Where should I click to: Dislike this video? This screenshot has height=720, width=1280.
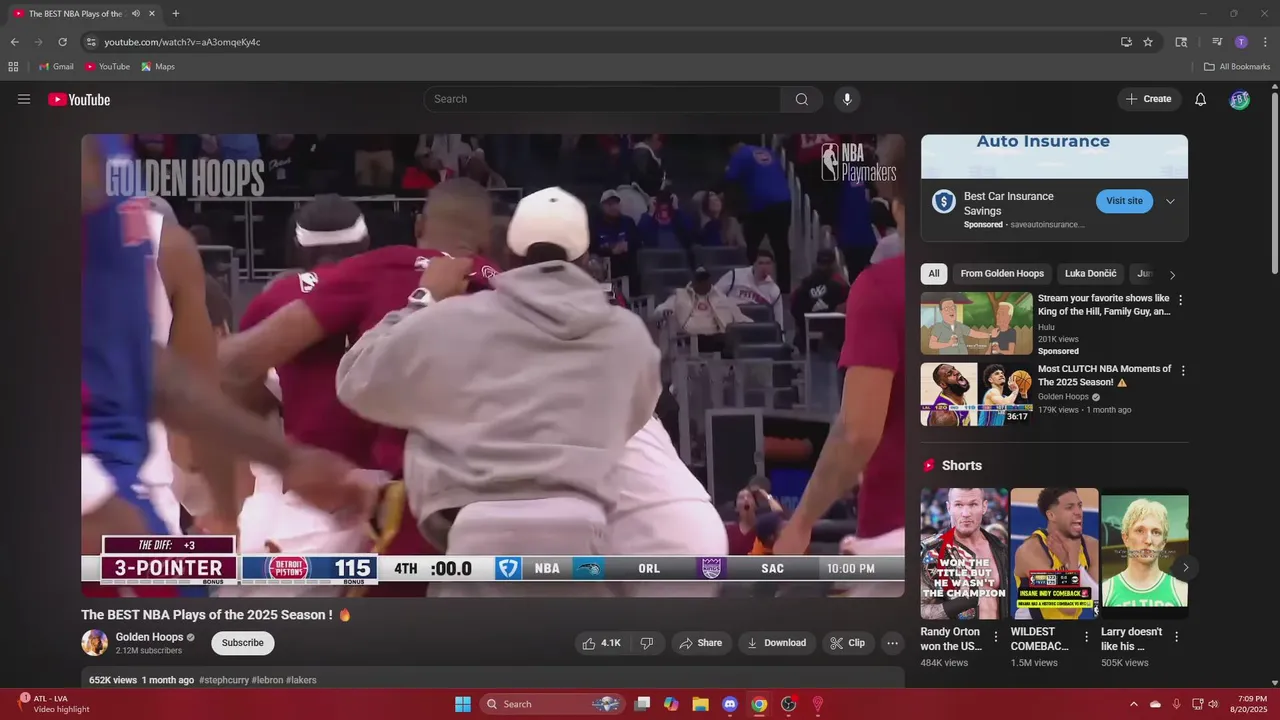(647, 643)
